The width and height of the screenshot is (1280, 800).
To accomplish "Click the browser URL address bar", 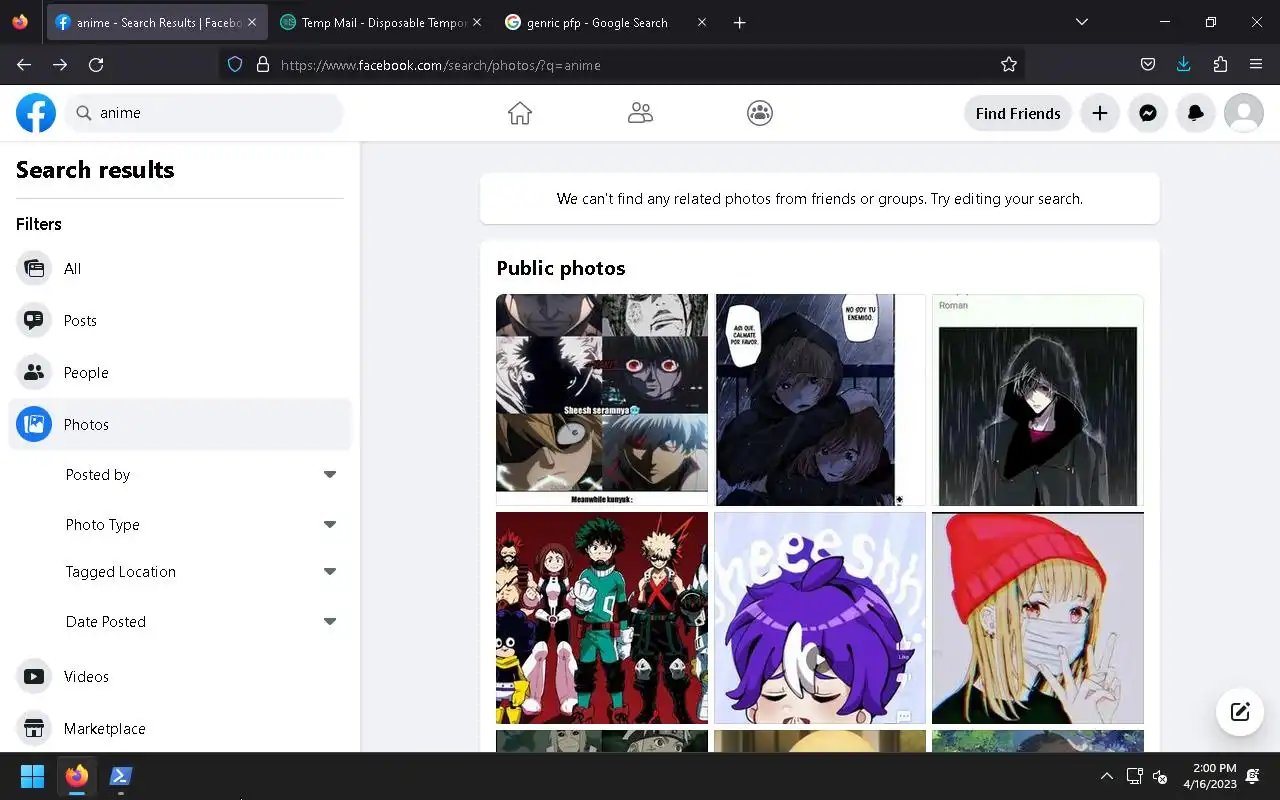I will (620, 64).
